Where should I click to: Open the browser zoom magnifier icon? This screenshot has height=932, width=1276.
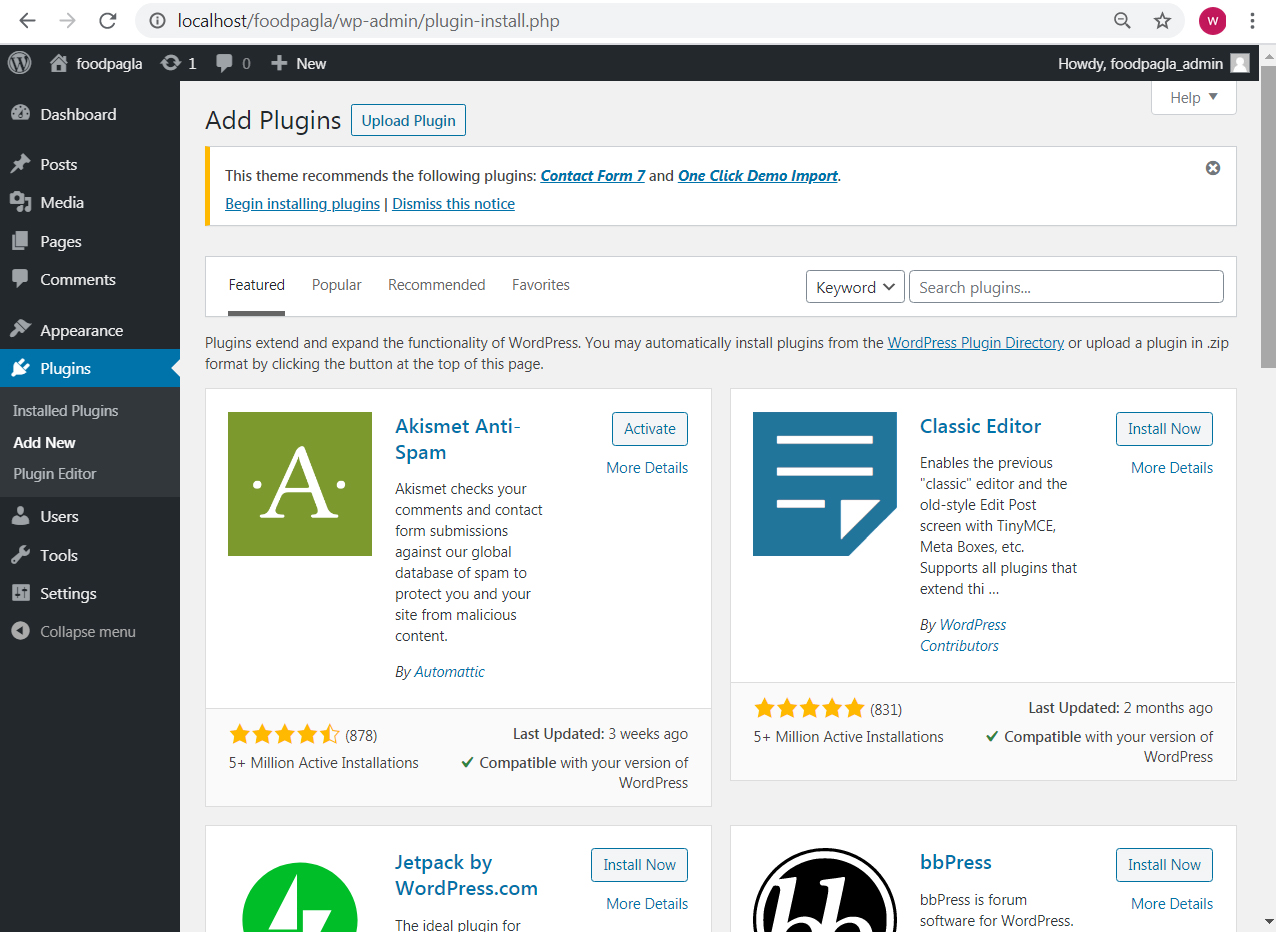coord(1122,20)
